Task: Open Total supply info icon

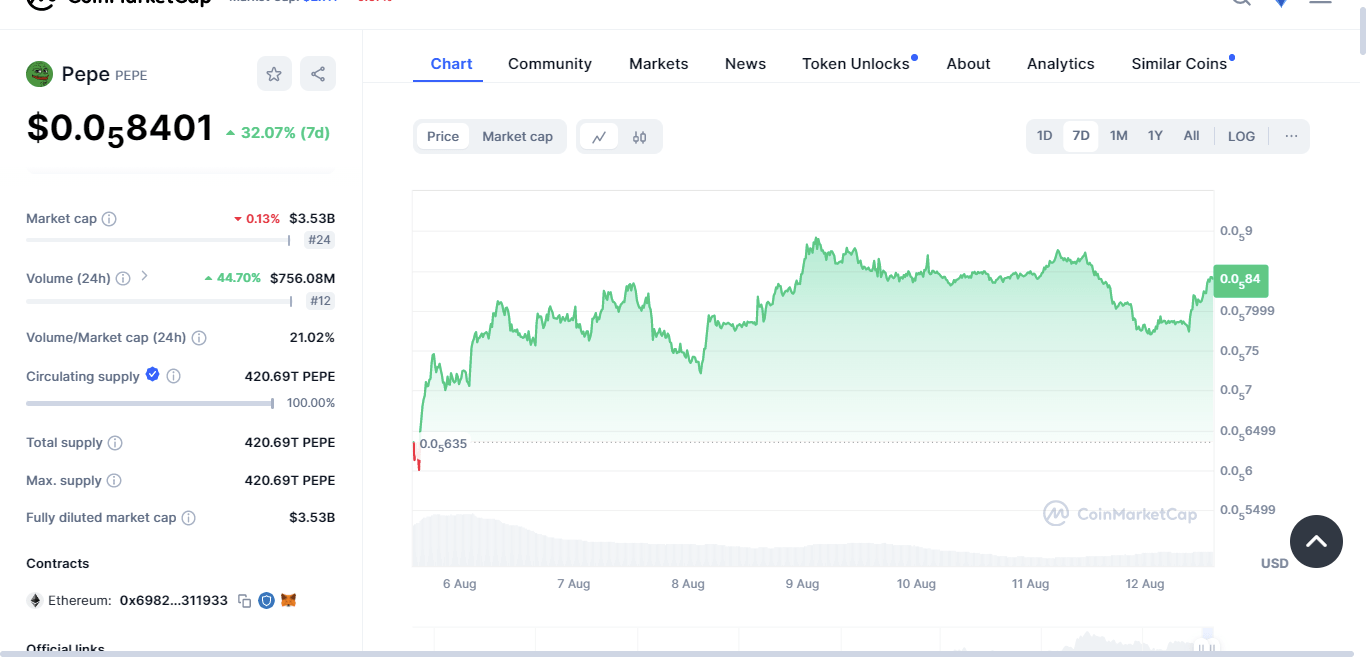Action: tap(115, 443)
